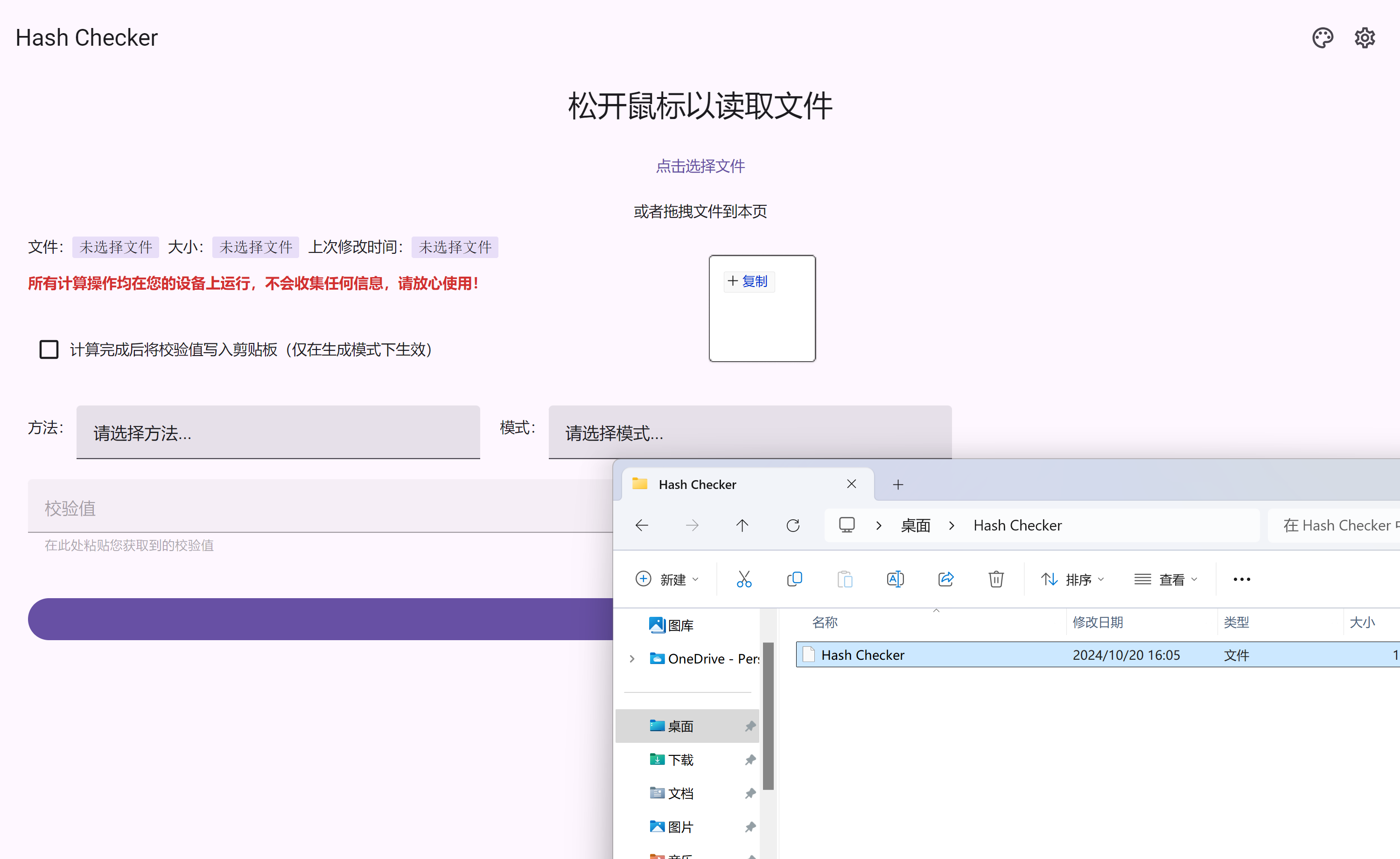Click the cut scissors icon in toolbar
1400x859 pixels.
click(x=744, y=579)
